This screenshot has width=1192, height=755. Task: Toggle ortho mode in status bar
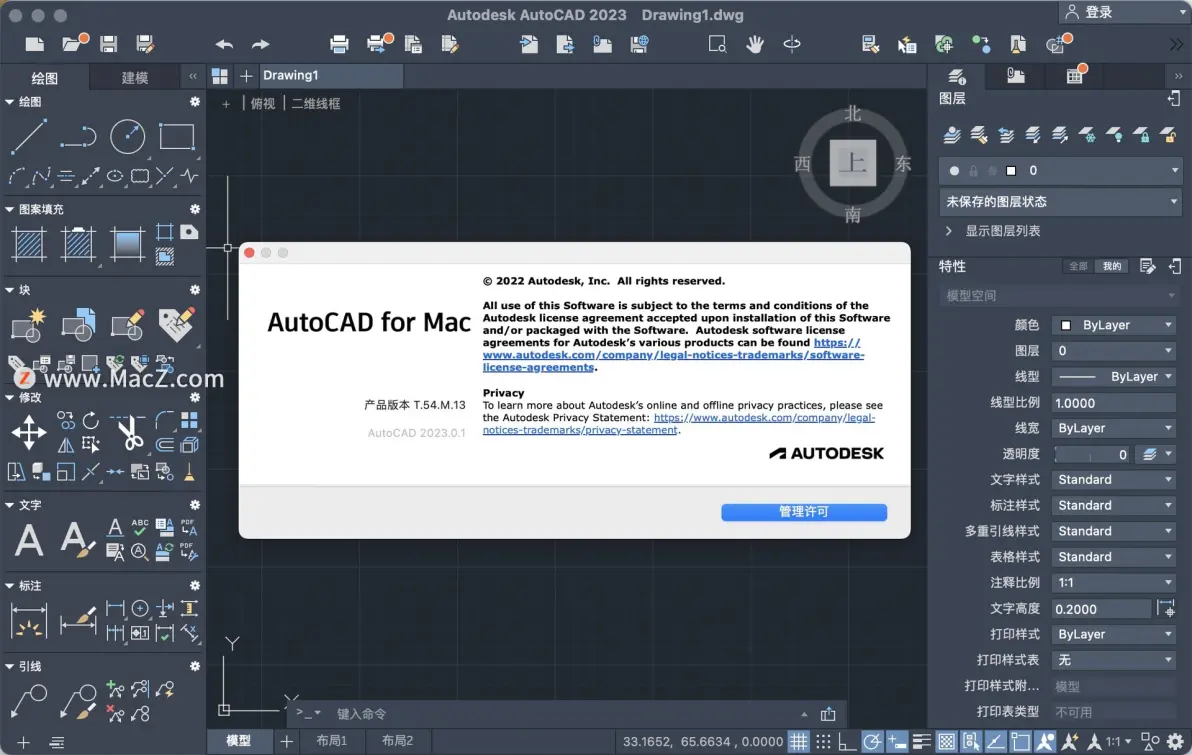(847, 741)
